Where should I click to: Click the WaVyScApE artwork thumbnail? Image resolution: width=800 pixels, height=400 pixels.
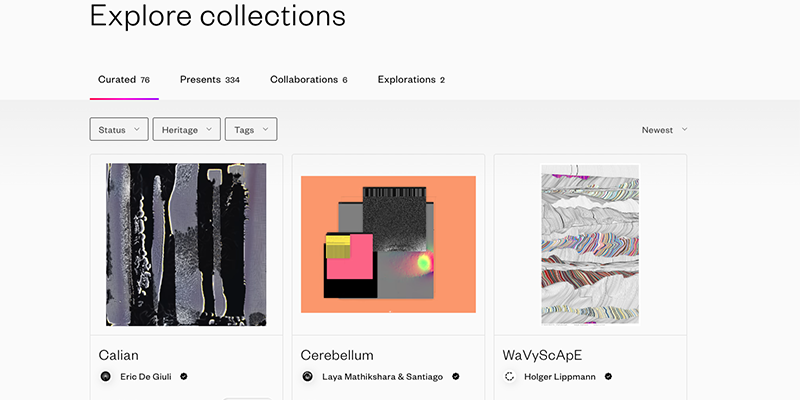coord(590,244)
